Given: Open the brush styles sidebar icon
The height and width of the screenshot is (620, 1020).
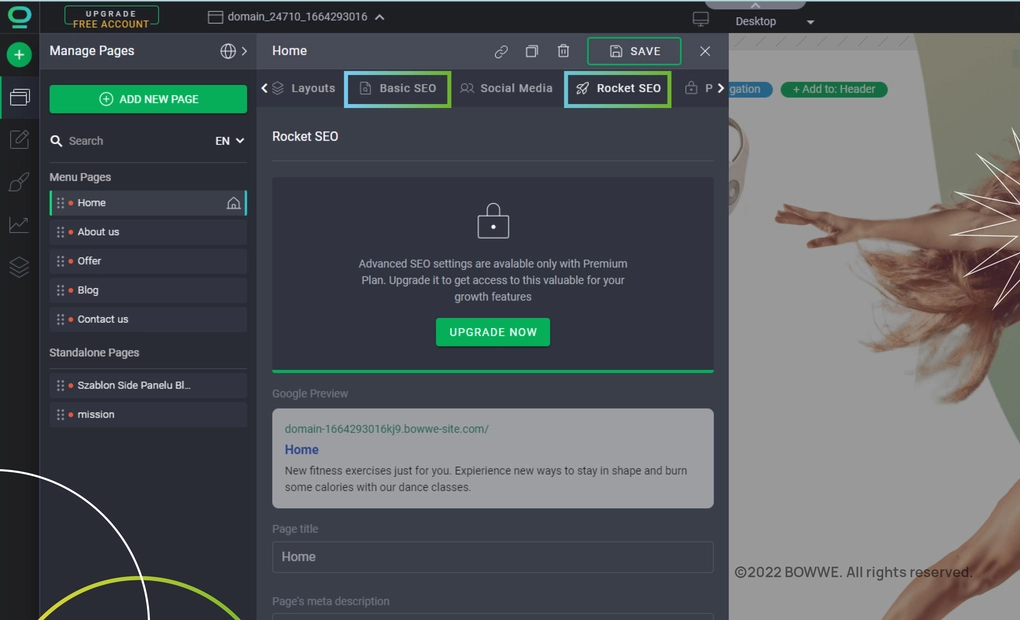Looking at the screenshot, I should click(19, 182).
